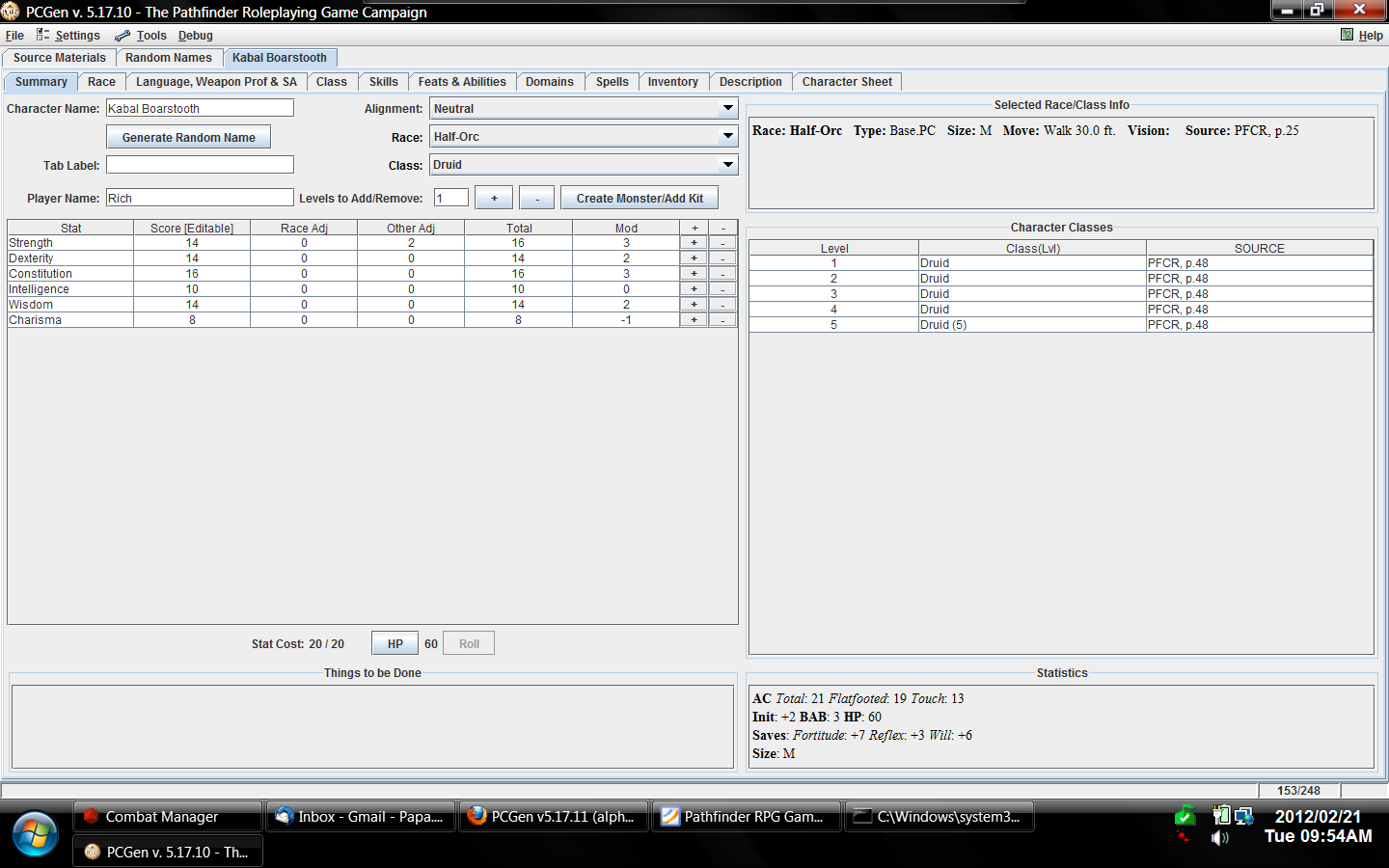Click the volume speaker tray icon
The width and height of the screenshot is (1389, 868).
click(x=1220, y=837)
